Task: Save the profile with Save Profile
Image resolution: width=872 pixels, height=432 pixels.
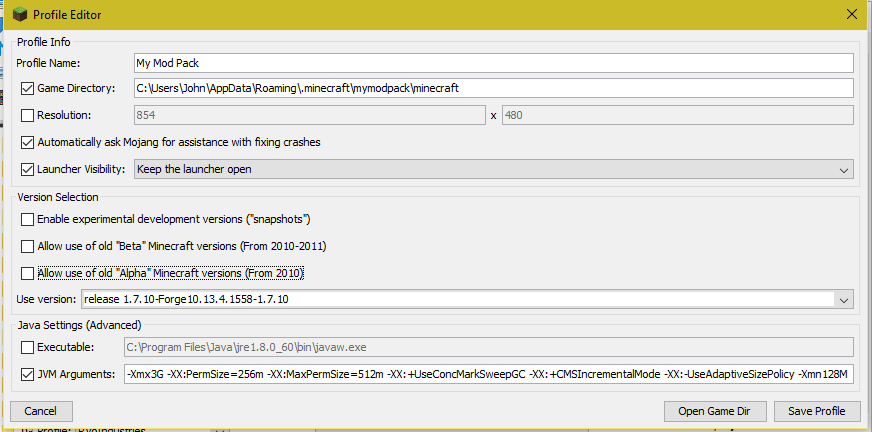Action: (816, 411)
